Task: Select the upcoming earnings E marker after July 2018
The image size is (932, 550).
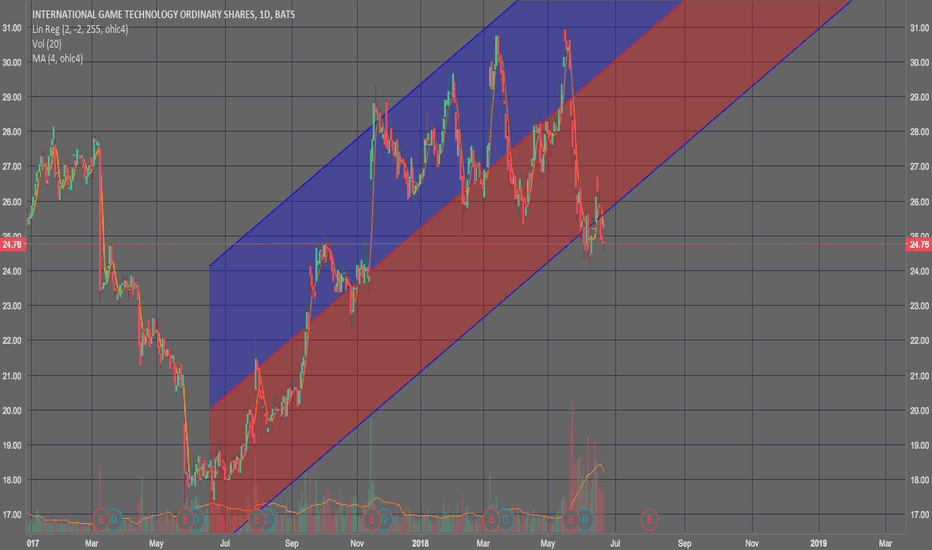Action: [x=649, y=520]
